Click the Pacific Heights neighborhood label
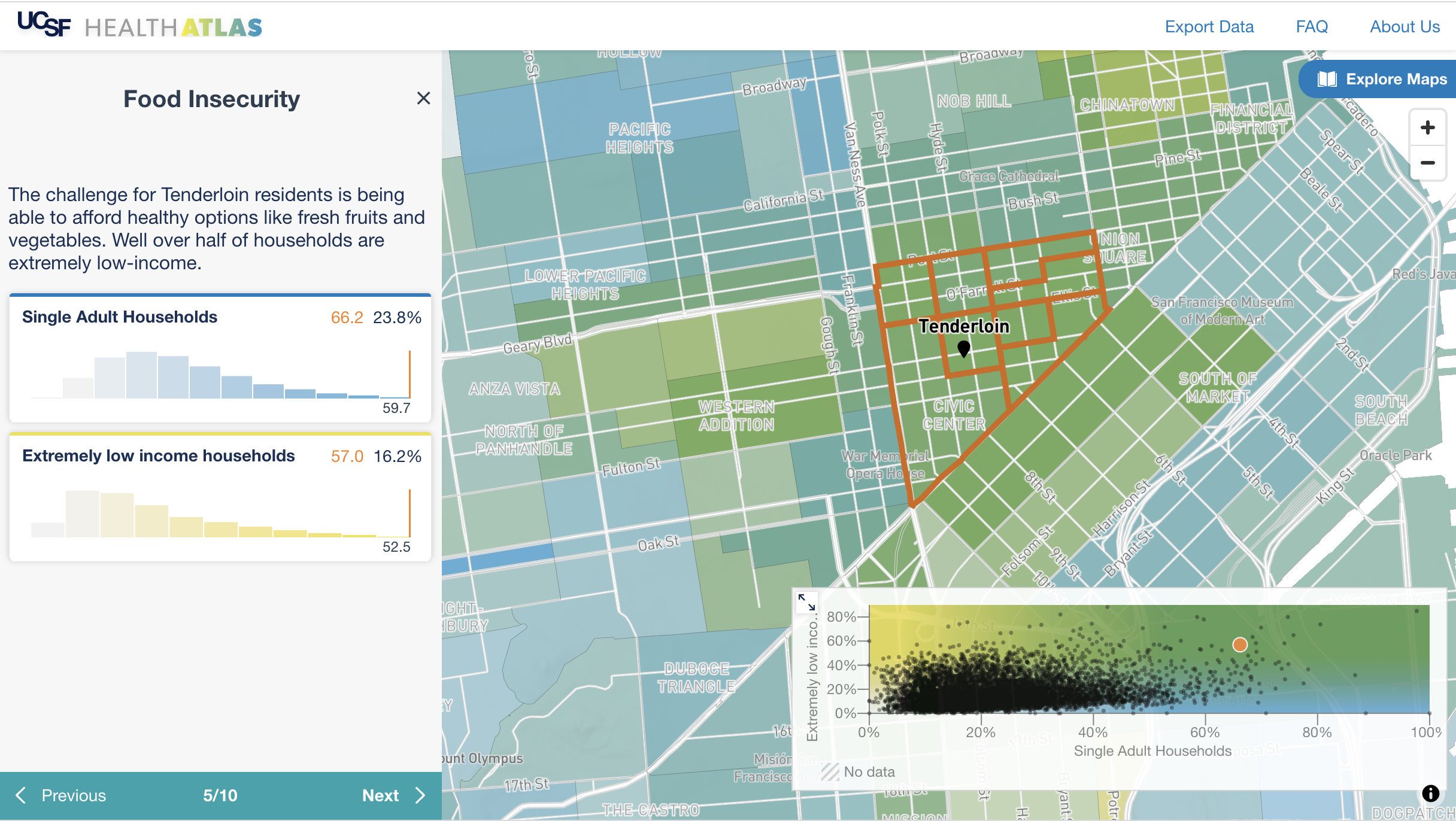This screenshot has height=821, width=1456. pos(639,138)
